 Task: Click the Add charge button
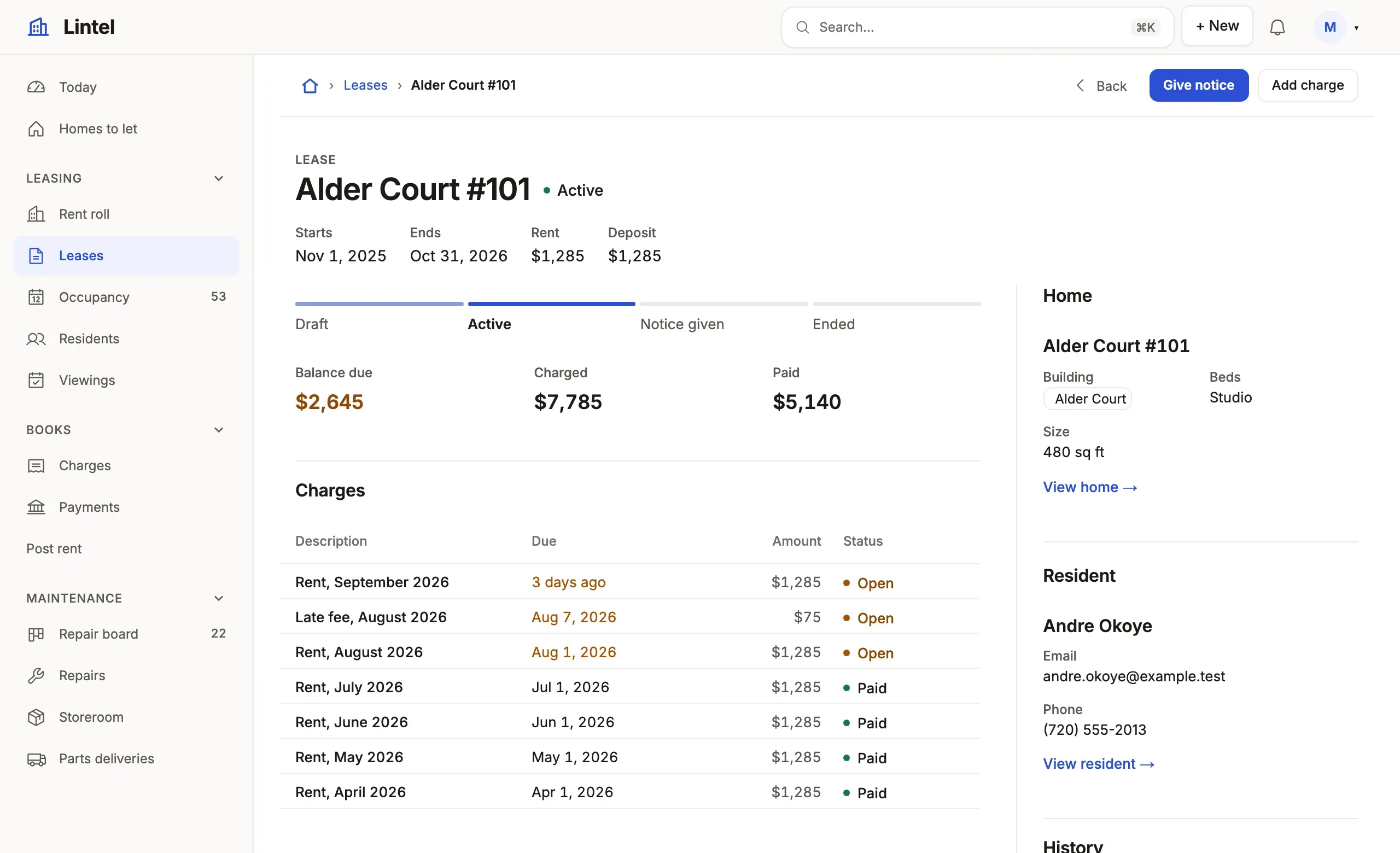pos(1308,85)
